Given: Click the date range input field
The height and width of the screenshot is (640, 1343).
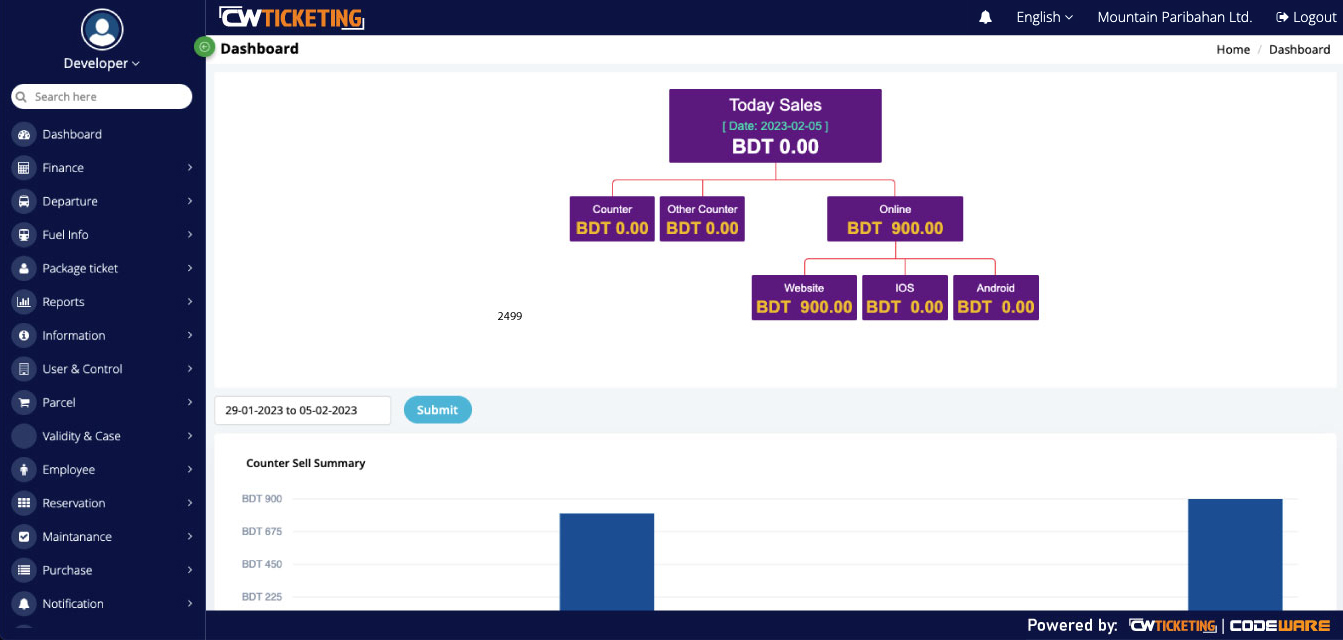Looking at the screenshot, I should tap(302, 409).
